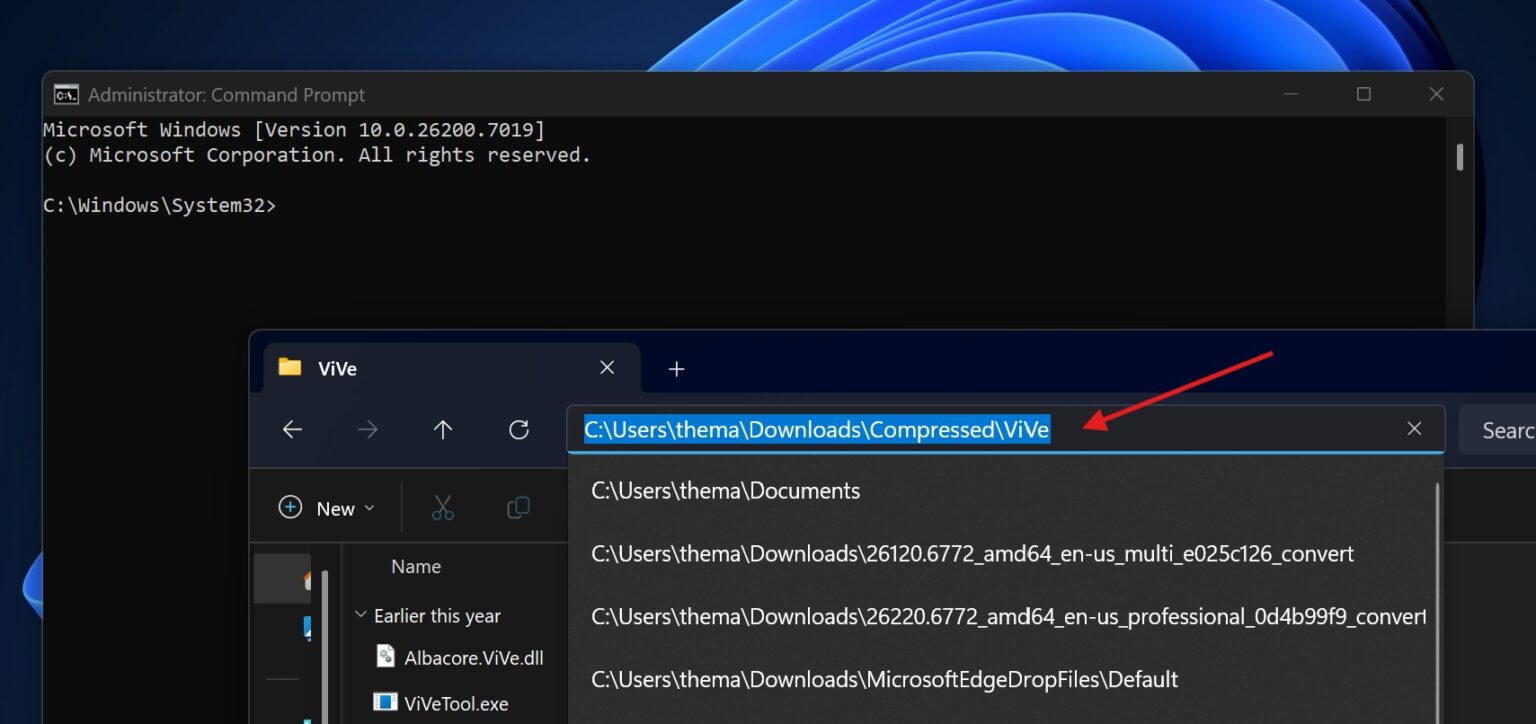Choose the MicrosoftEdgeDropFiles\Default path suggestion
1536x724 pixels.
[884, 679]
